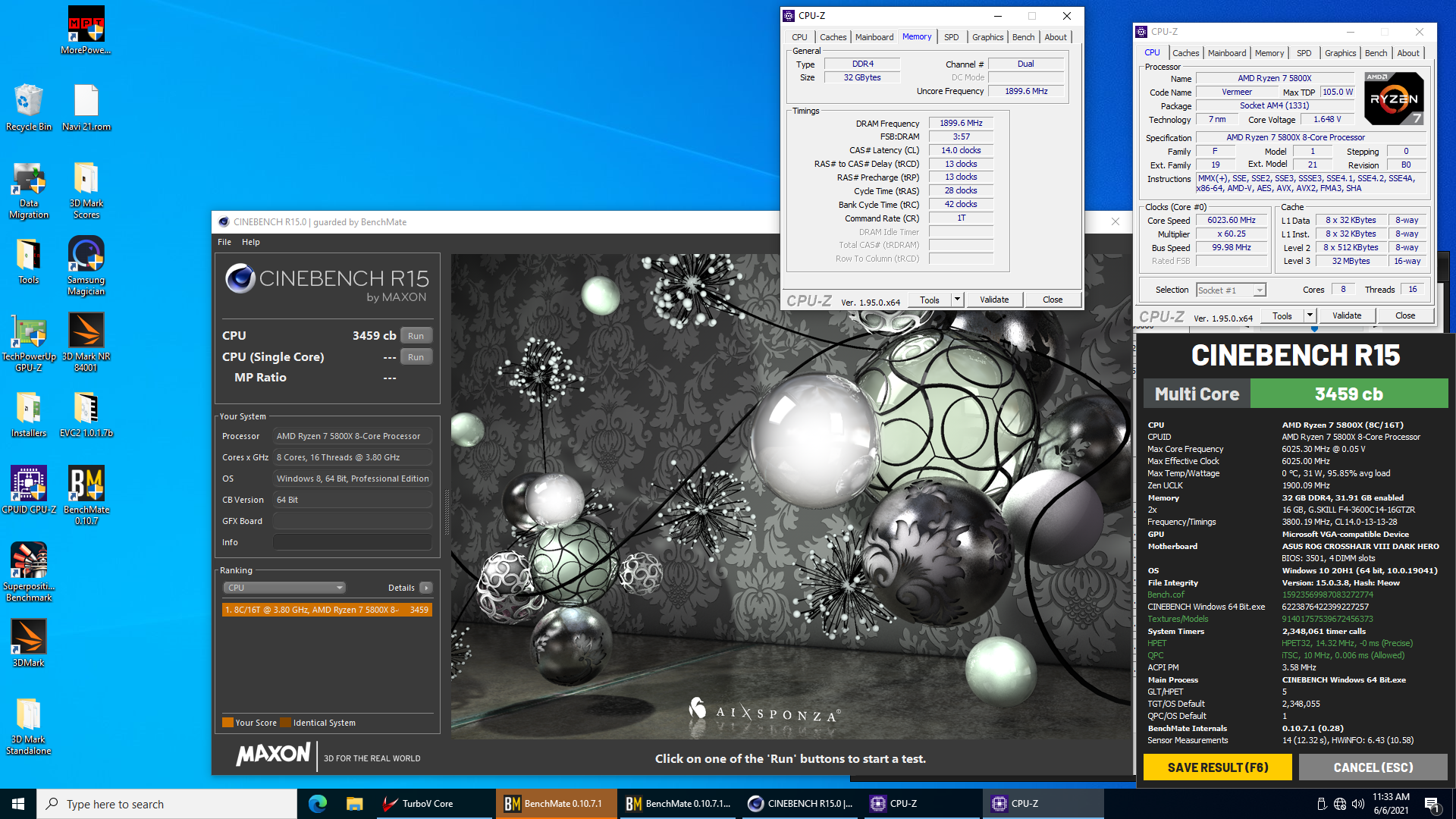This screenshot has height=819, width=1456.
Task: Expand ranking Details arrow in Cinebench
Action: 426,588
